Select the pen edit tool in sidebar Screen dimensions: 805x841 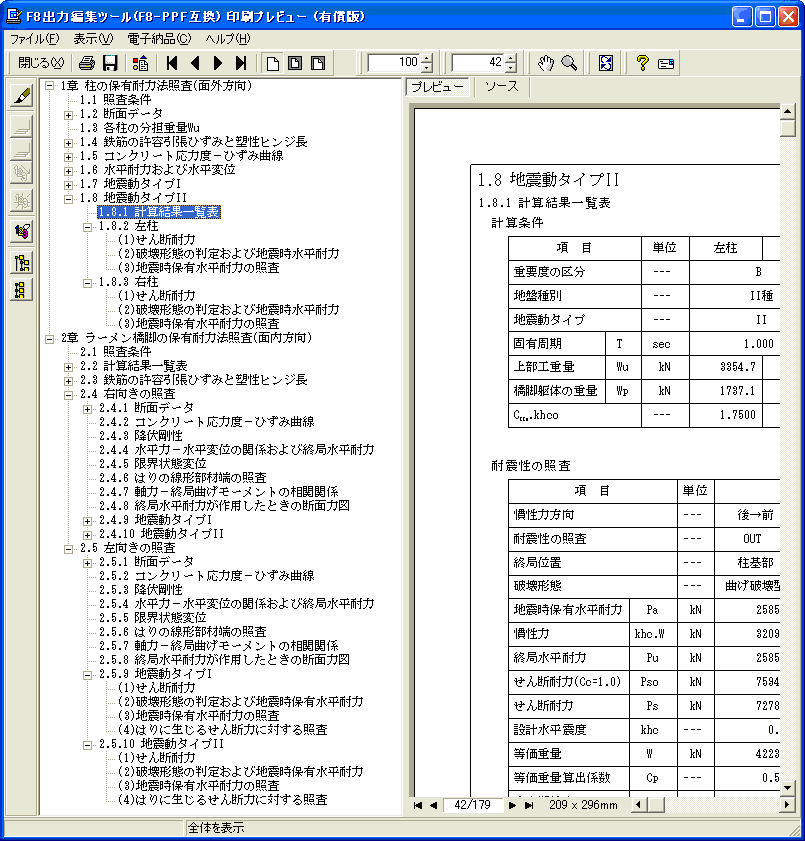[x=22, y=96]
